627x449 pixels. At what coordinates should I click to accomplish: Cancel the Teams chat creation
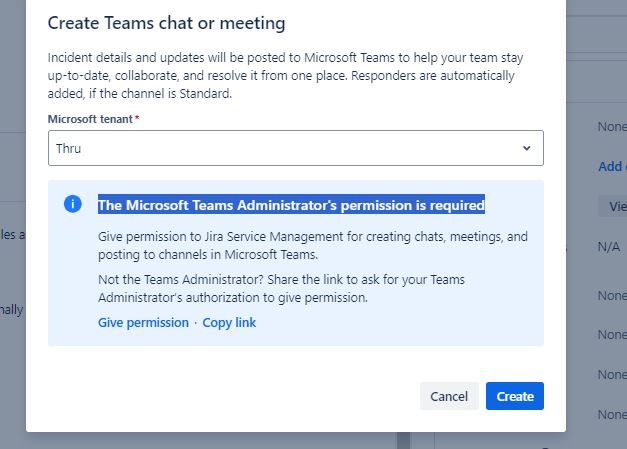pyautogui.click(x=449, y=396)
